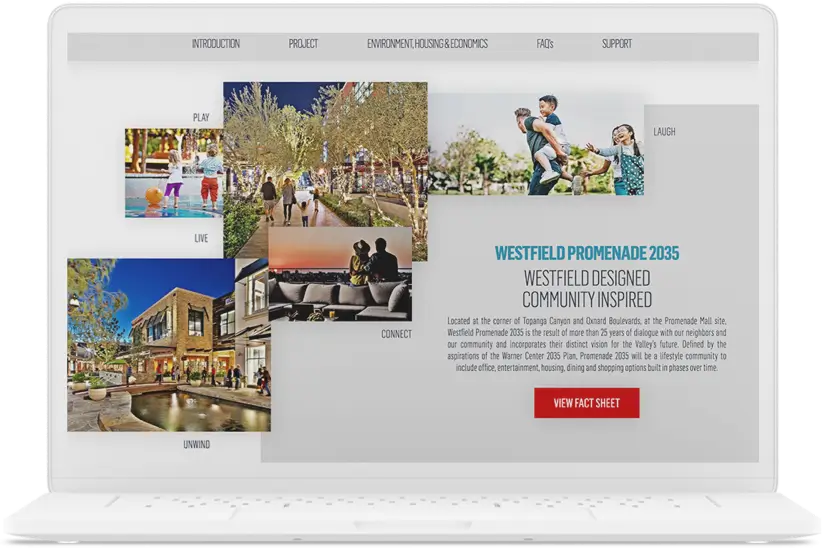Screen dimensions: 822x548
Task: Open the CONNECT couple at sunset photo
Action: pyautogui.click(x=340, y=274)
